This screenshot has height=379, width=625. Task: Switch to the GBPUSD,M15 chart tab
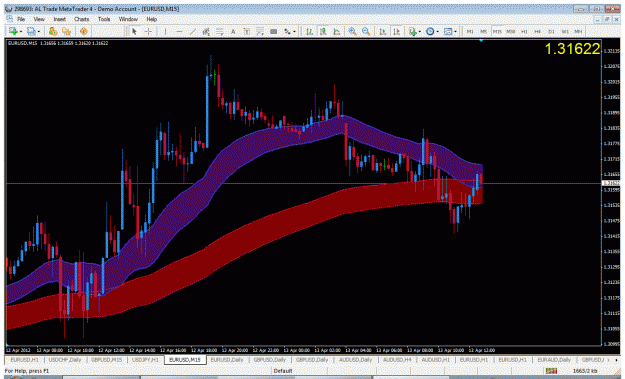tap(106, 360)
